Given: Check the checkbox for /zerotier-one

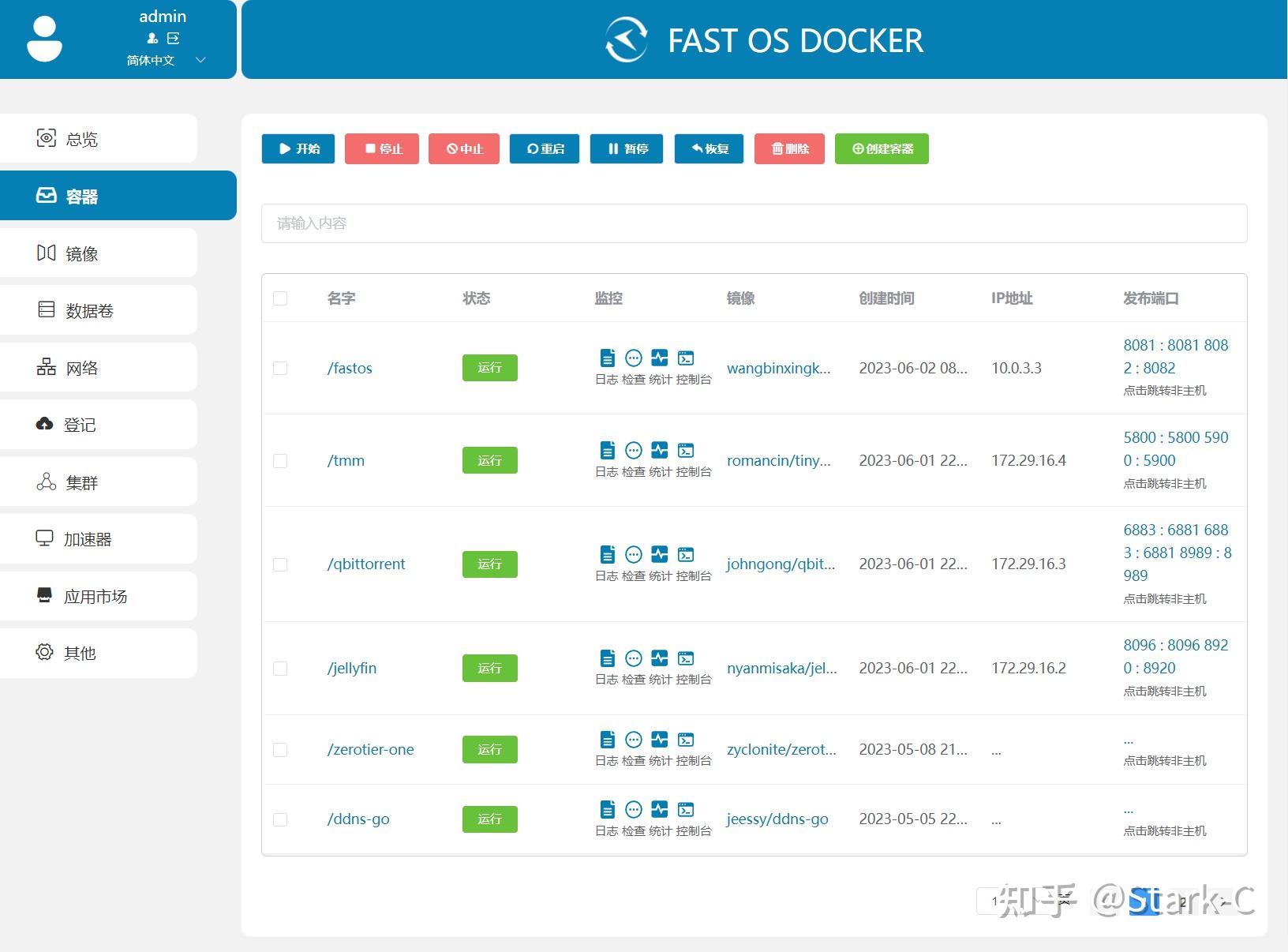Looking at the screenshot, I should pyautogui.click(x=280, y=749).
